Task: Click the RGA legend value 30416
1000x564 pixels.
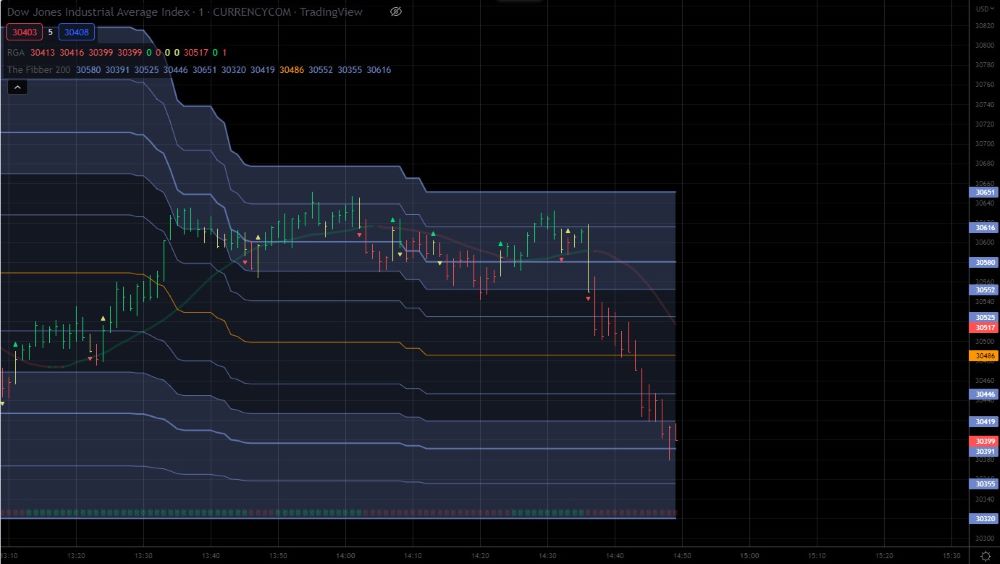Action: (72, 52)
